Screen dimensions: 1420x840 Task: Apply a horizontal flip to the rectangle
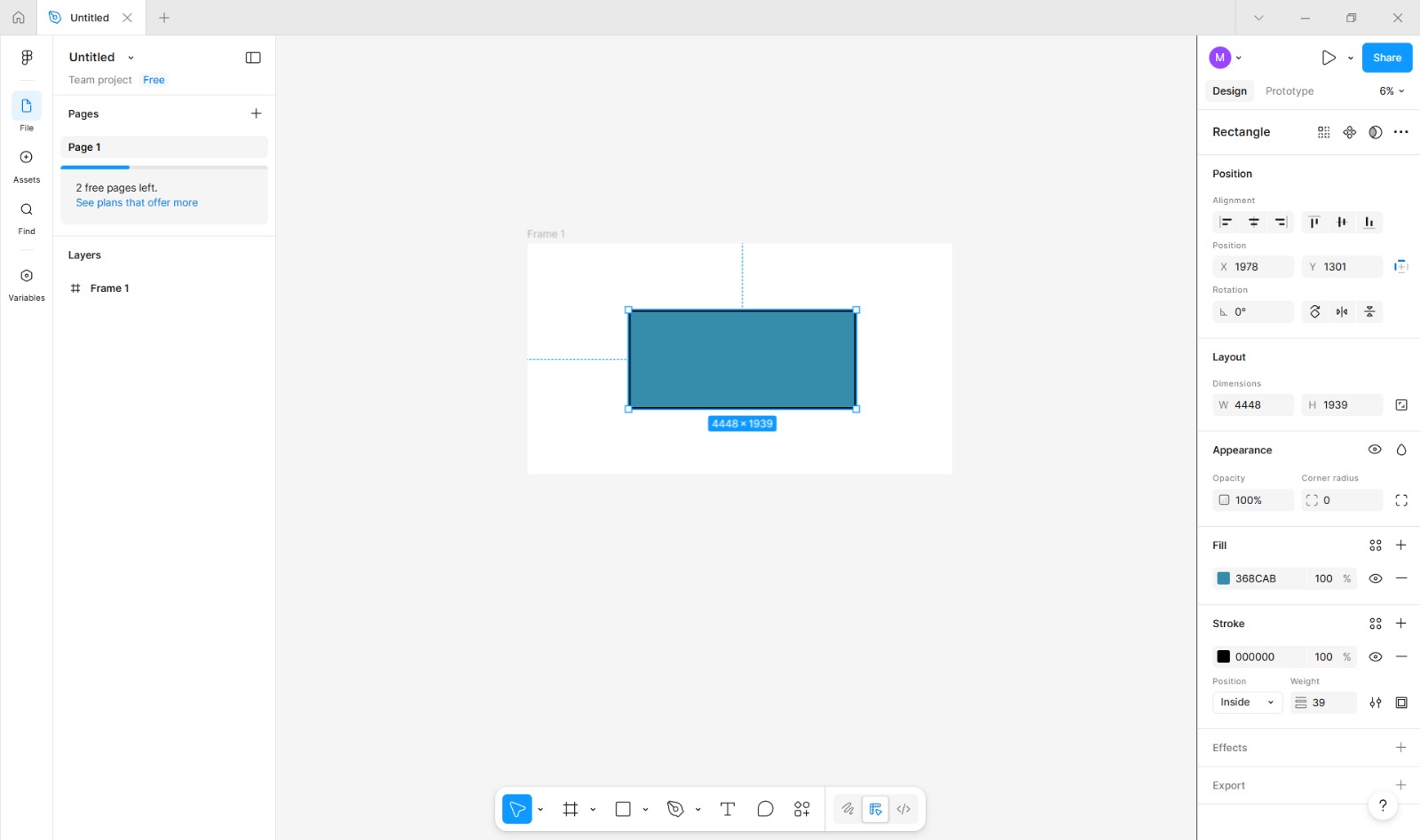tap(1342, 311)
